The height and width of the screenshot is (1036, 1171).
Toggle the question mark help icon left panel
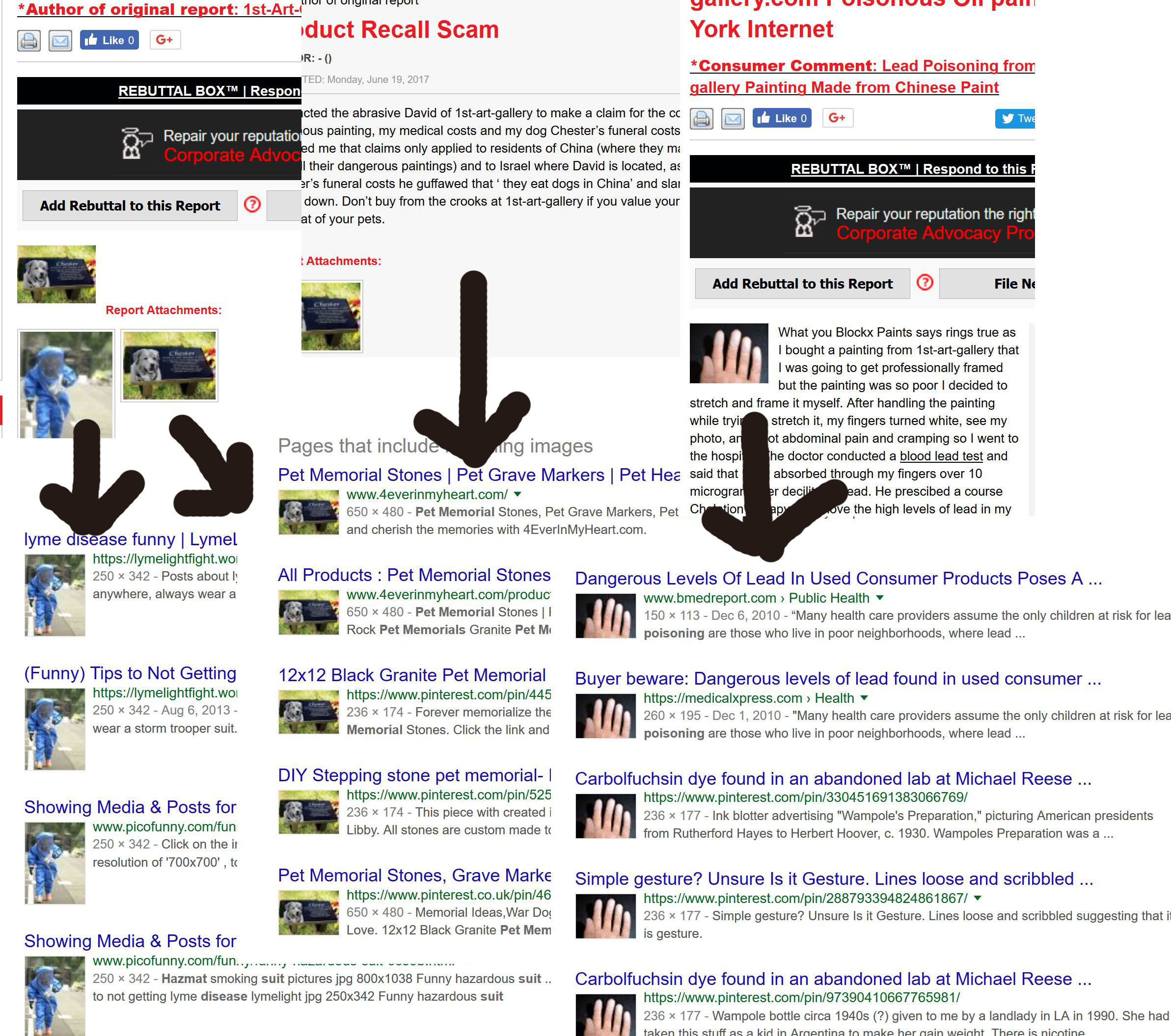[254, 207]
